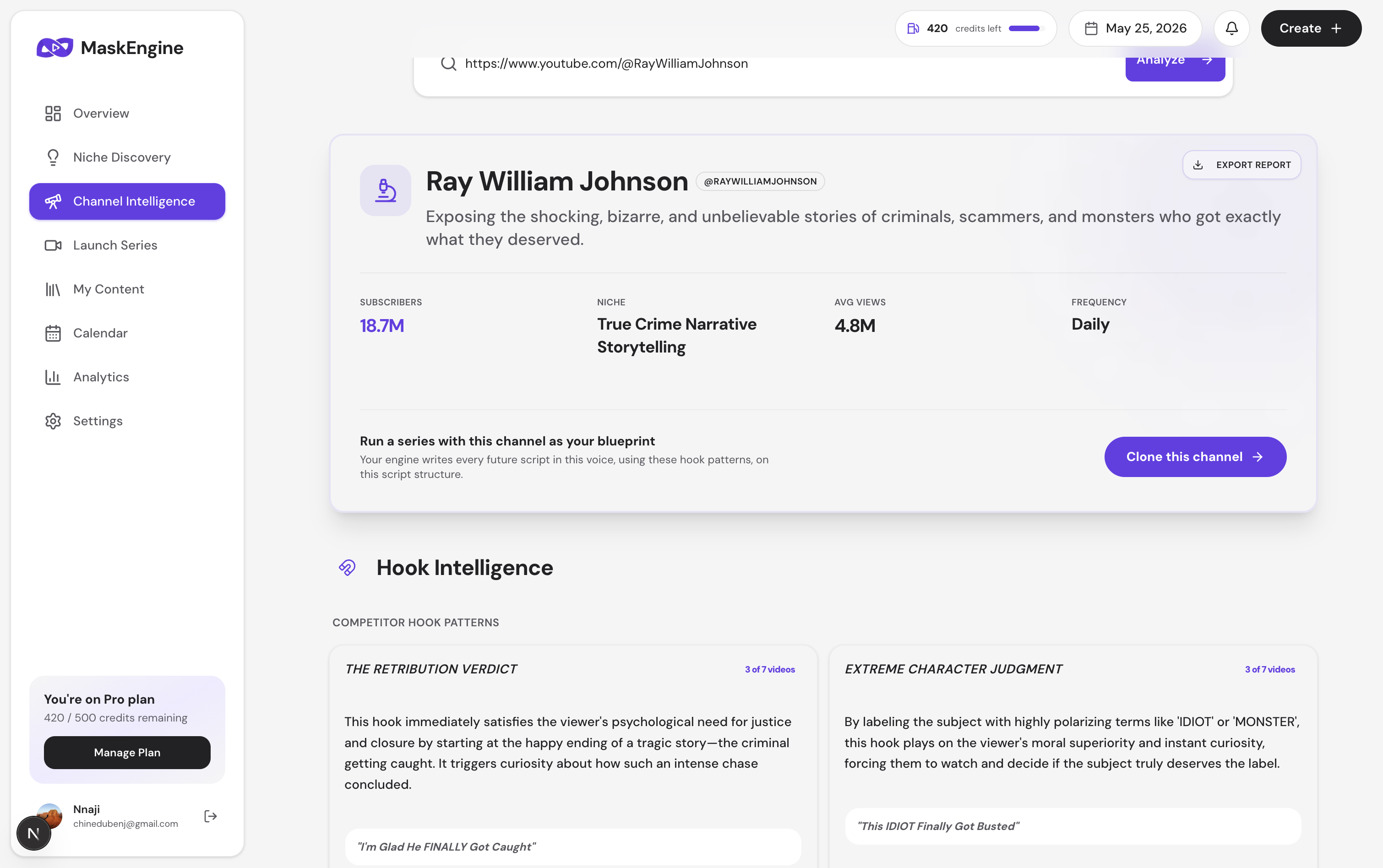Click the Clone this channel button
The height and width of the screenshot is (868, 1383).
point(1195,457)
